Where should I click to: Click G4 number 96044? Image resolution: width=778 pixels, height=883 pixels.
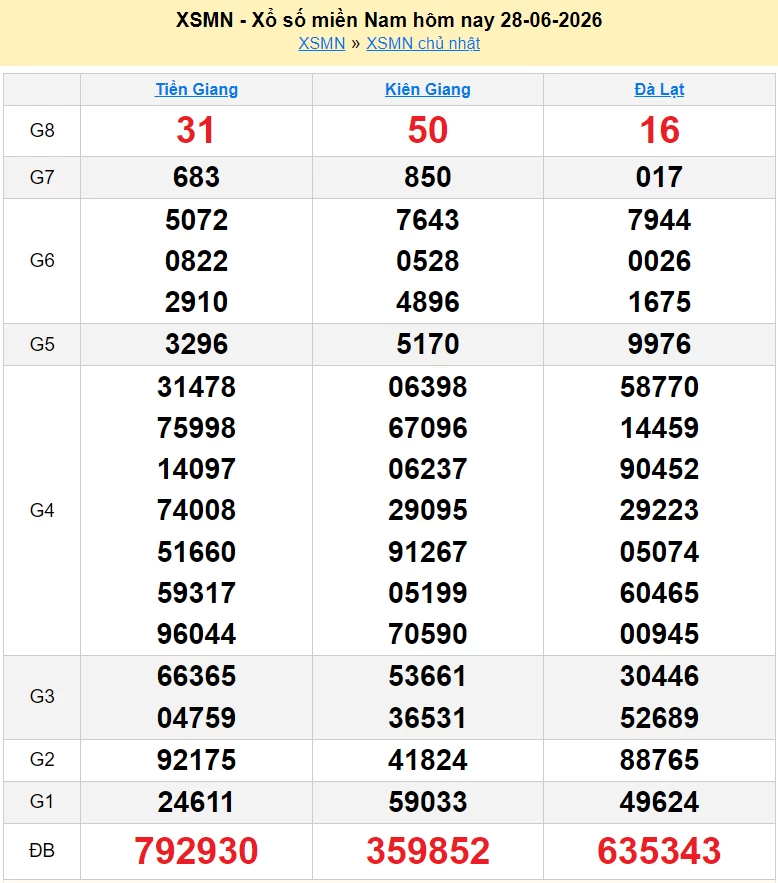pos(196,634)
